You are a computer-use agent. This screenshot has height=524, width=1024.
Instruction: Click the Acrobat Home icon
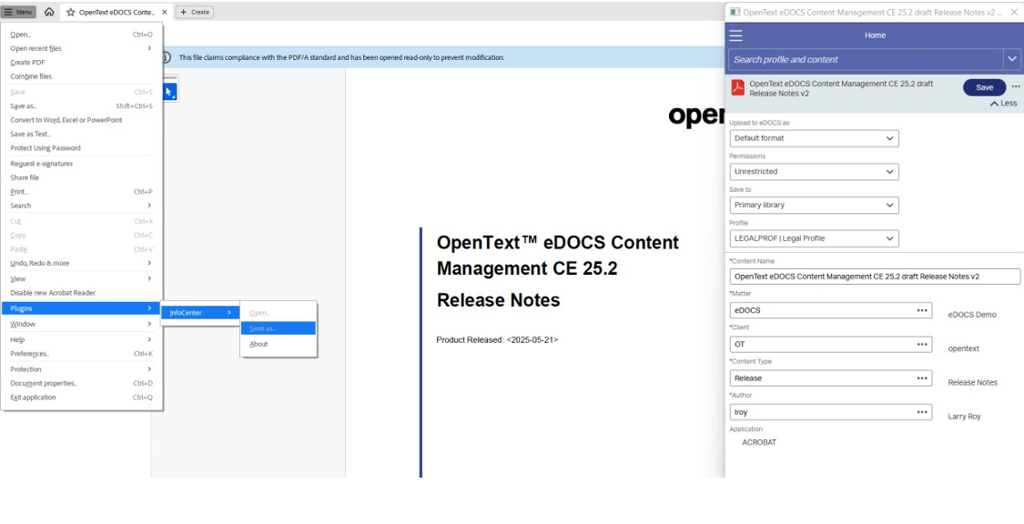point(49,12)
